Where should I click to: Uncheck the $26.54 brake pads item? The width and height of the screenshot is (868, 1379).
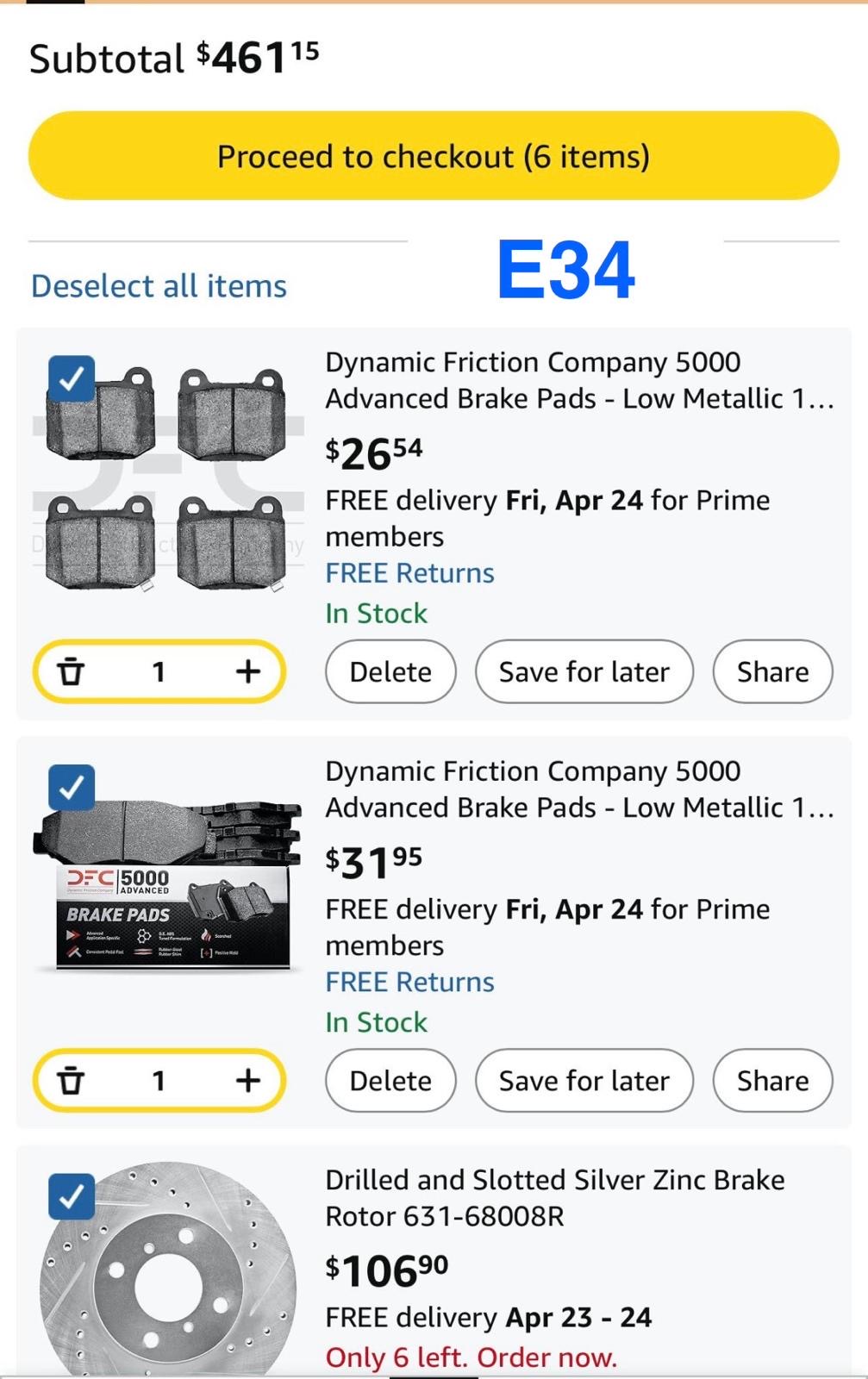click(72, 378)
